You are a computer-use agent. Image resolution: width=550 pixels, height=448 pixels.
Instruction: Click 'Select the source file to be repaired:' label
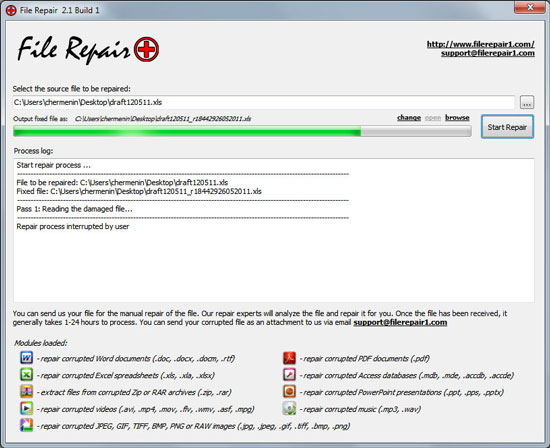tap(72, 89)
